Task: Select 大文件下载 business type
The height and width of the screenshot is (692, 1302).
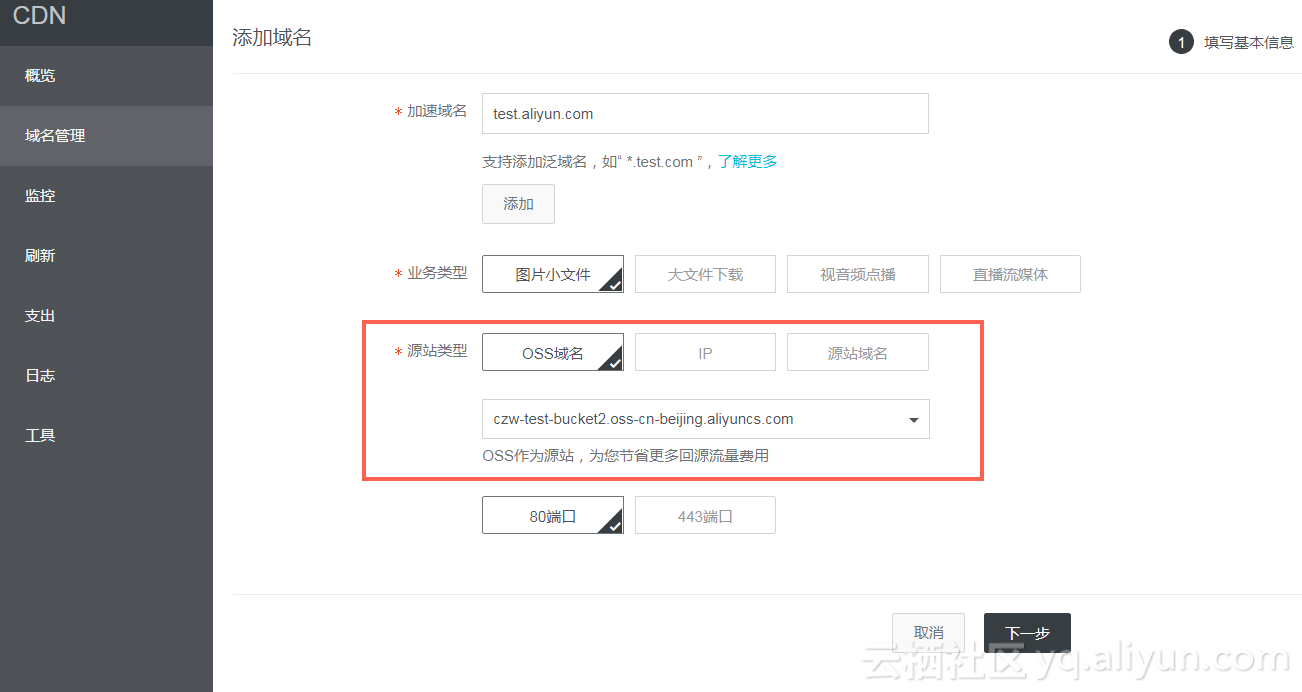Action: [705, 274]
